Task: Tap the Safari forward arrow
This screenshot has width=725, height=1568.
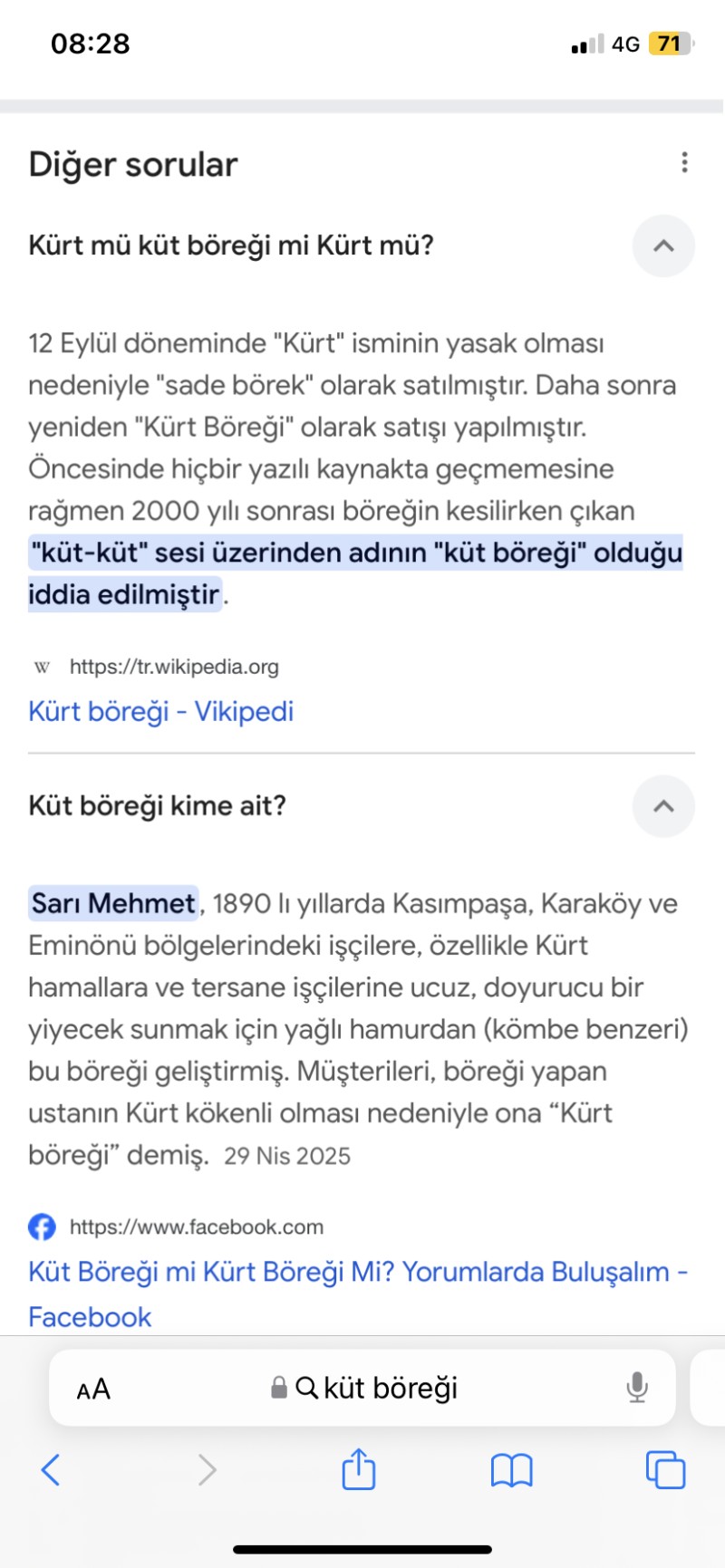Action: pos(207,1469)
